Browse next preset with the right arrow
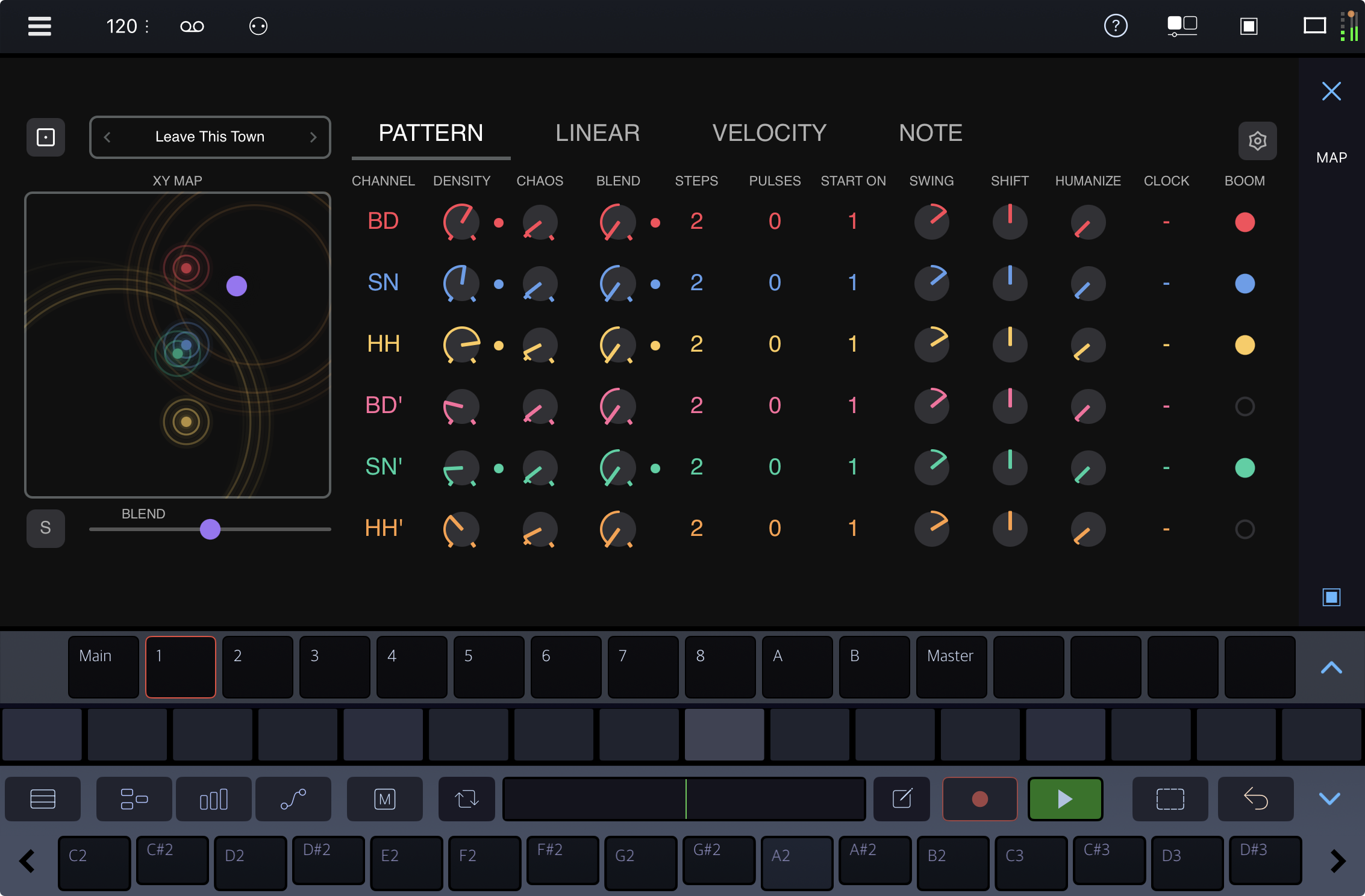The image size is (1365, 896). coord(313,137)
